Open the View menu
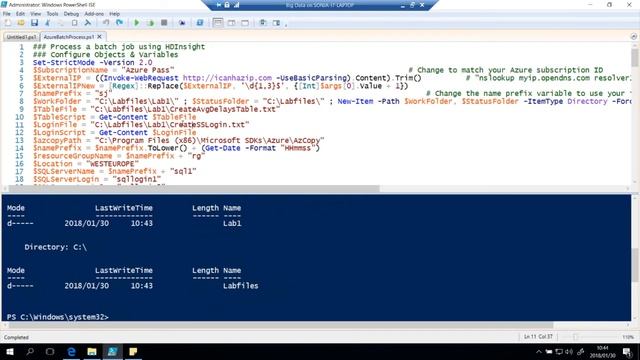640x360 pixels. (x=36, y=14)
